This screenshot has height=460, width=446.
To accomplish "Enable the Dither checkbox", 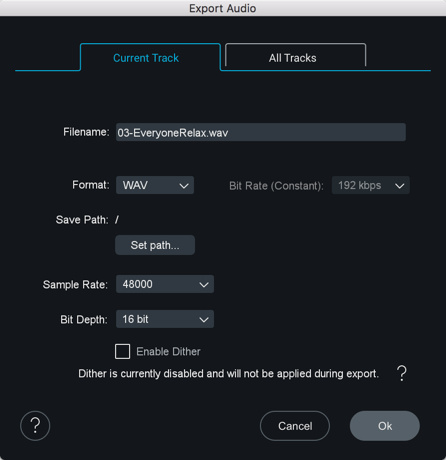I will (x=122, y=351).
